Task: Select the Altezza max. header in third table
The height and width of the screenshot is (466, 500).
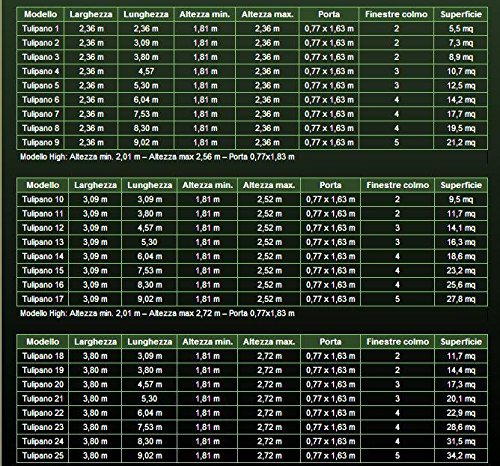Action: (x=269, y=342)
